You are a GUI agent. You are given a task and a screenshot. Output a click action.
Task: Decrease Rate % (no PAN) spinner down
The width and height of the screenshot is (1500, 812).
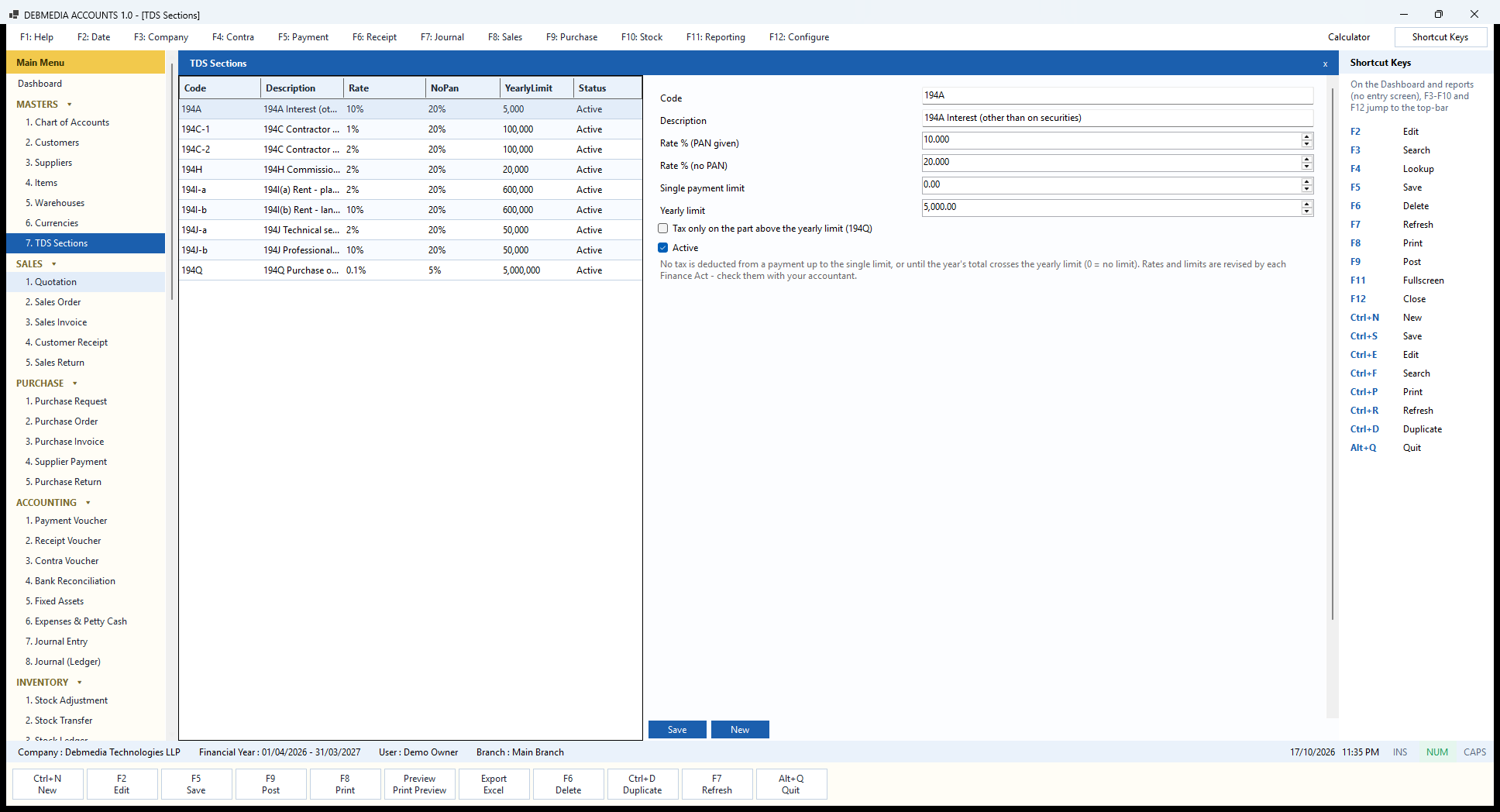(1307, 167)
